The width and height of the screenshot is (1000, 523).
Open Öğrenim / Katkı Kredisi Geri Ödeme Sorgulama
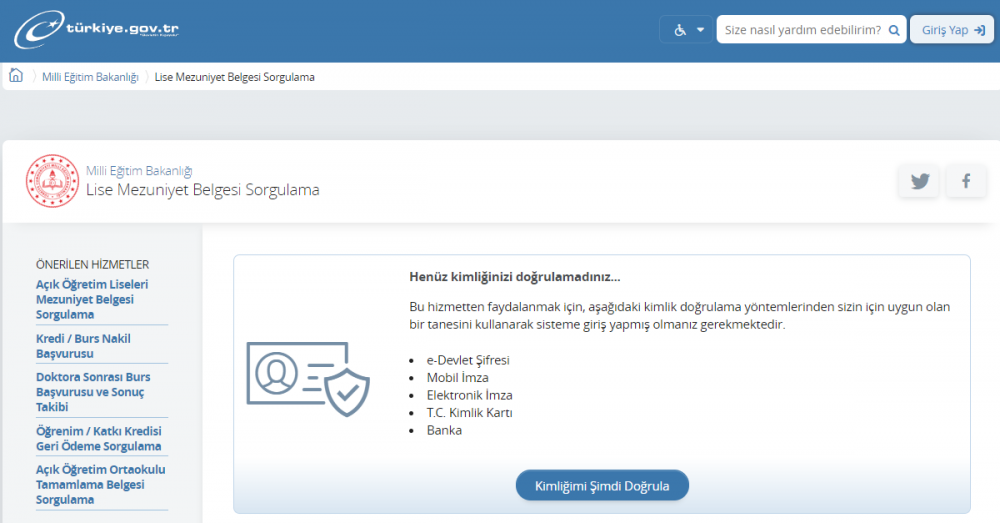tap(98, 438)
